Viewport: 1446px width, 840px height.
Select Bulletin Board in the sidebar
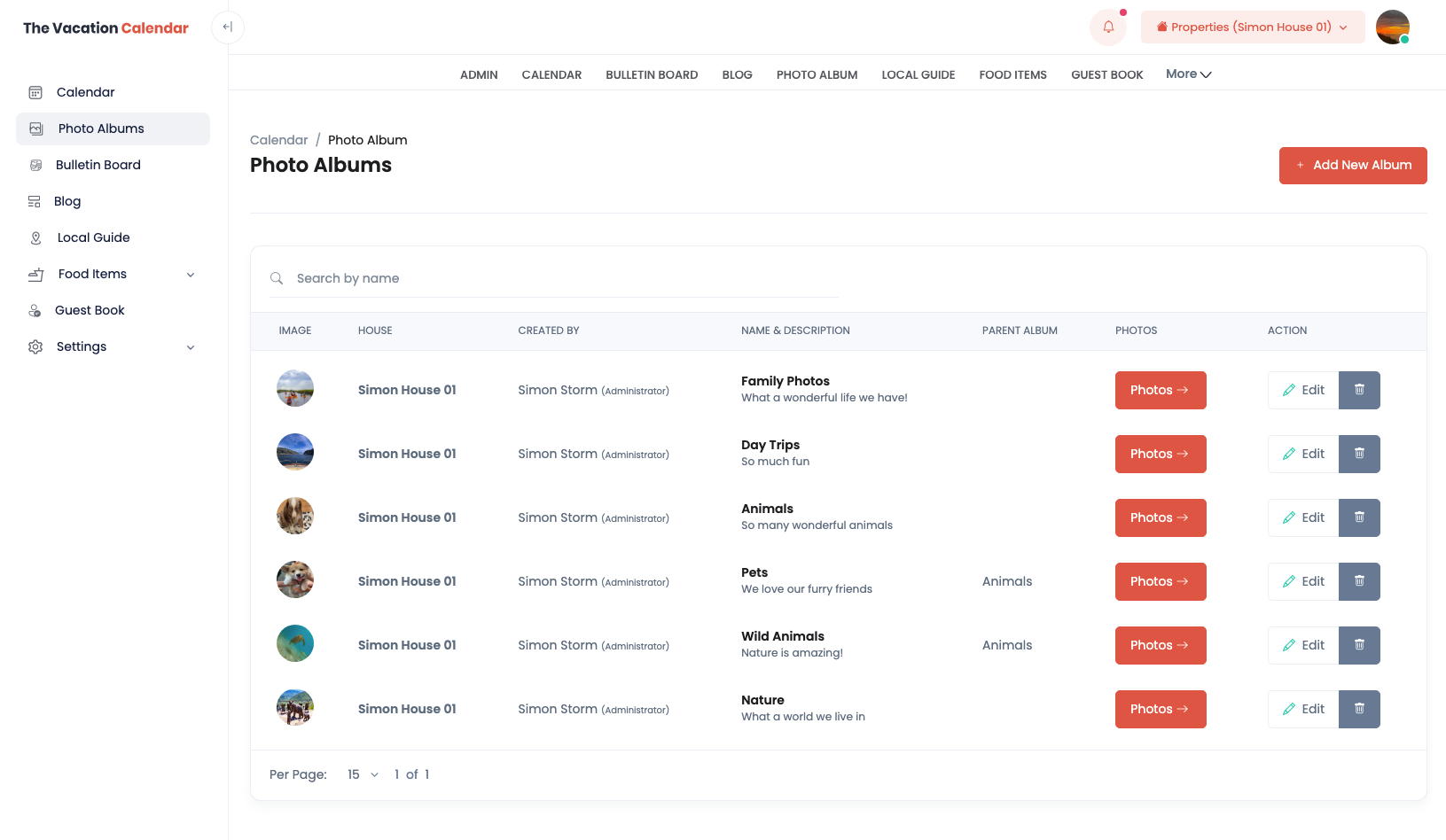tap(98, 165)
